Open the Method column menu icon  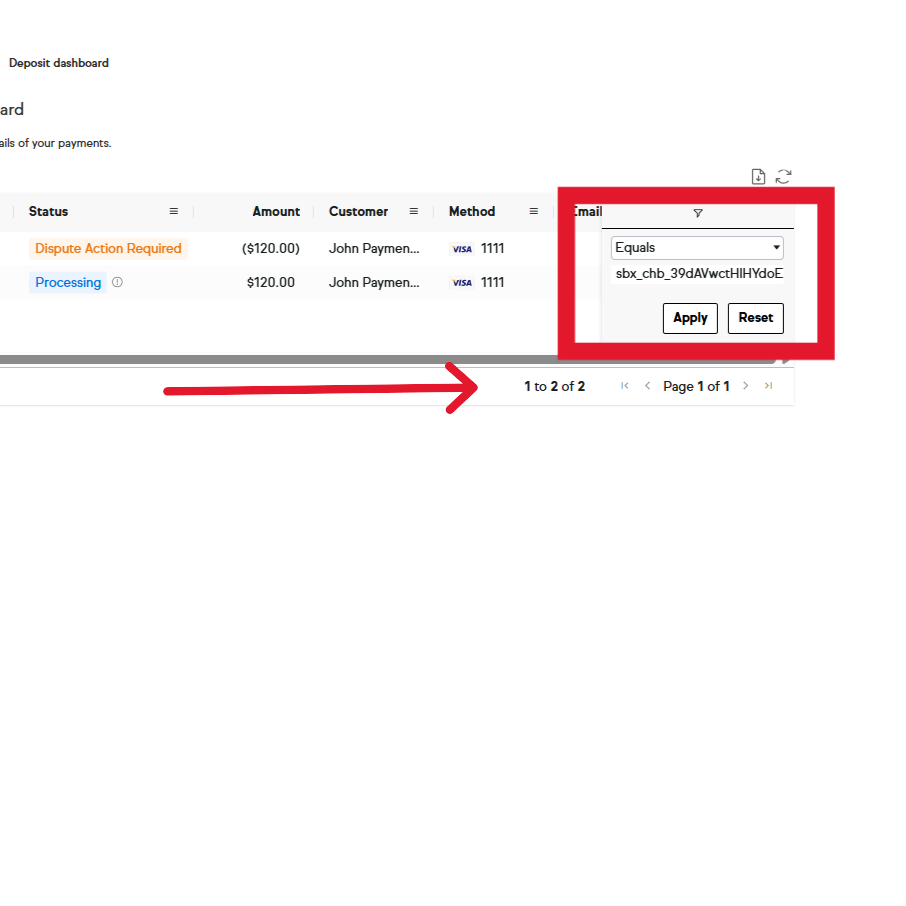point(534,212)
